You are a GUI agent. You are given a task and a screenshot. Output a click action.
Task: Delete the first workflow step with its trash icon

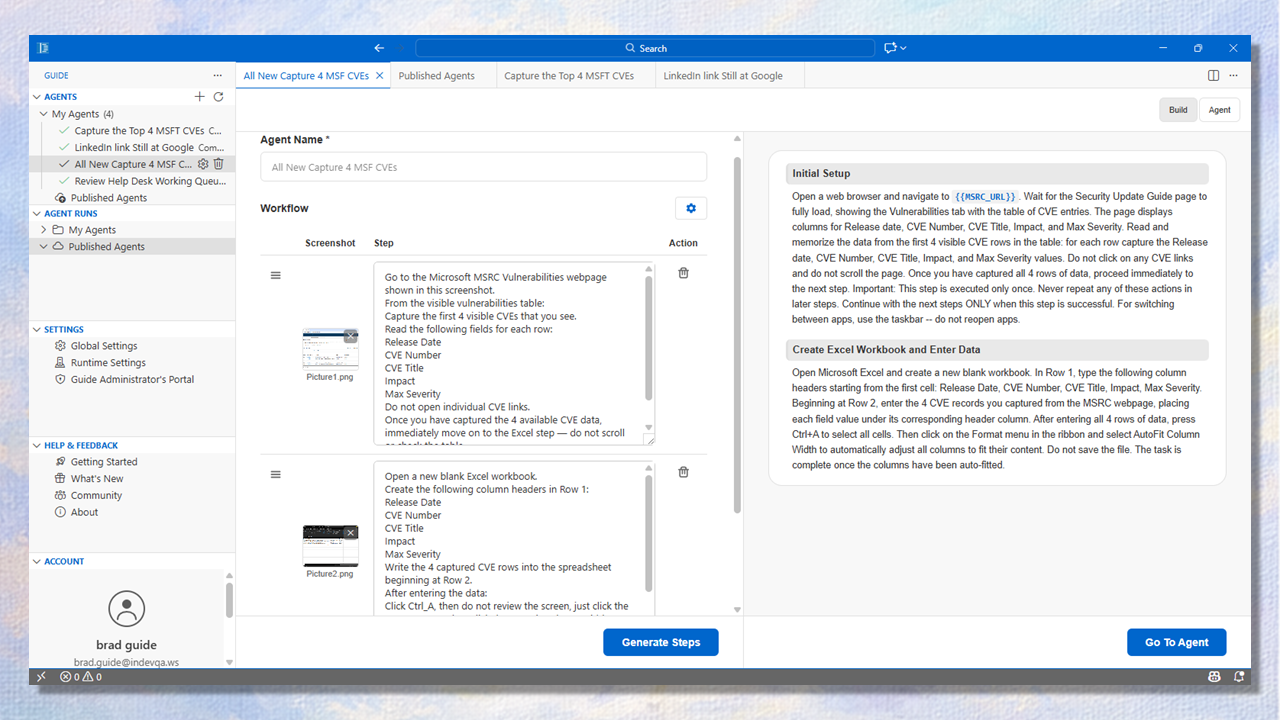684,273
